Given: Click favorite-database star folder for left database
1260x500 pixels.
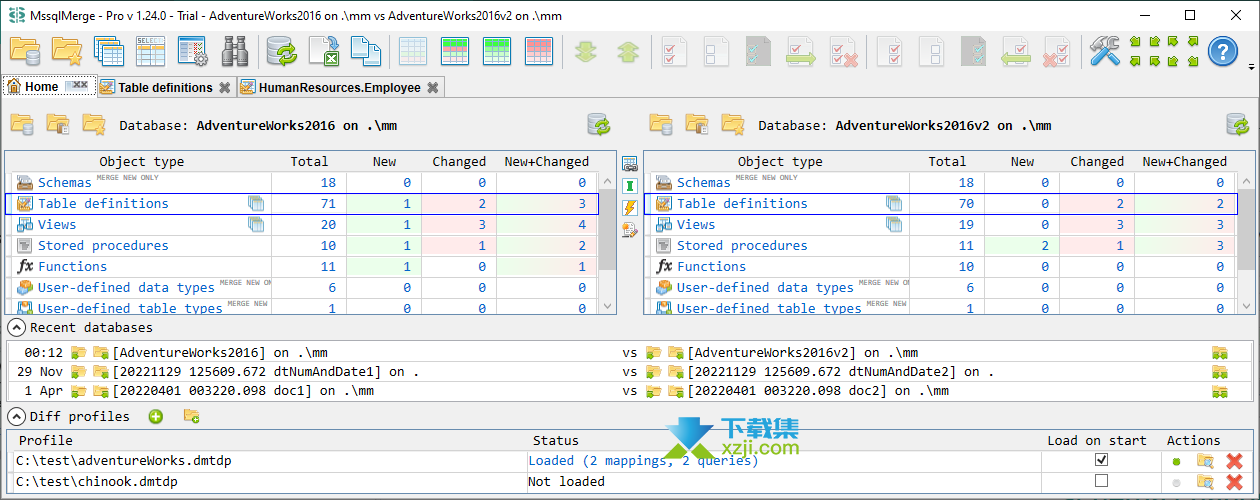Looking at the screenshot, I should (x=94, y=124).
